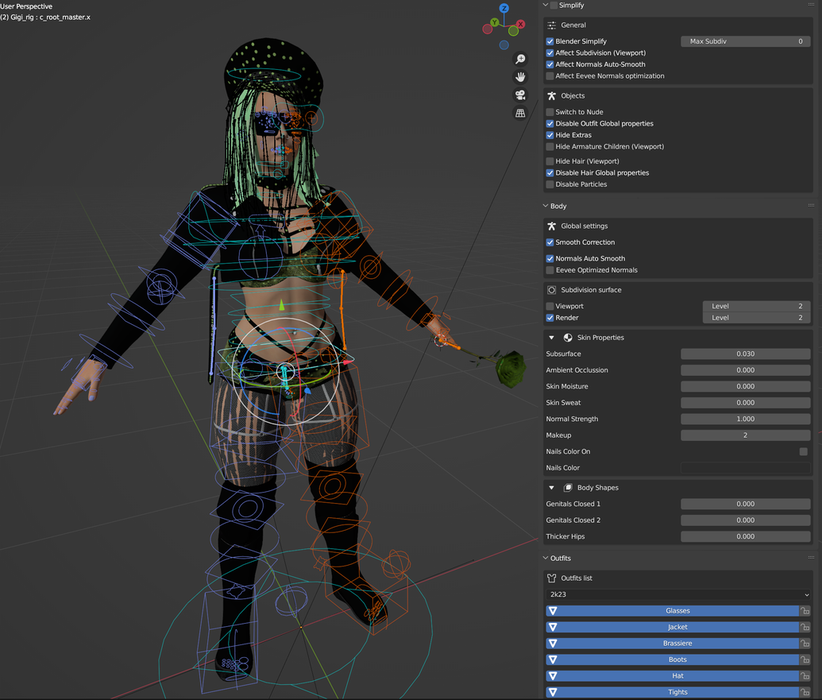The height and width of the screenshot is (700, 822).
Task: Toggle Affect Subdivision (Viewport) checkbox
Action: [550, 53]
